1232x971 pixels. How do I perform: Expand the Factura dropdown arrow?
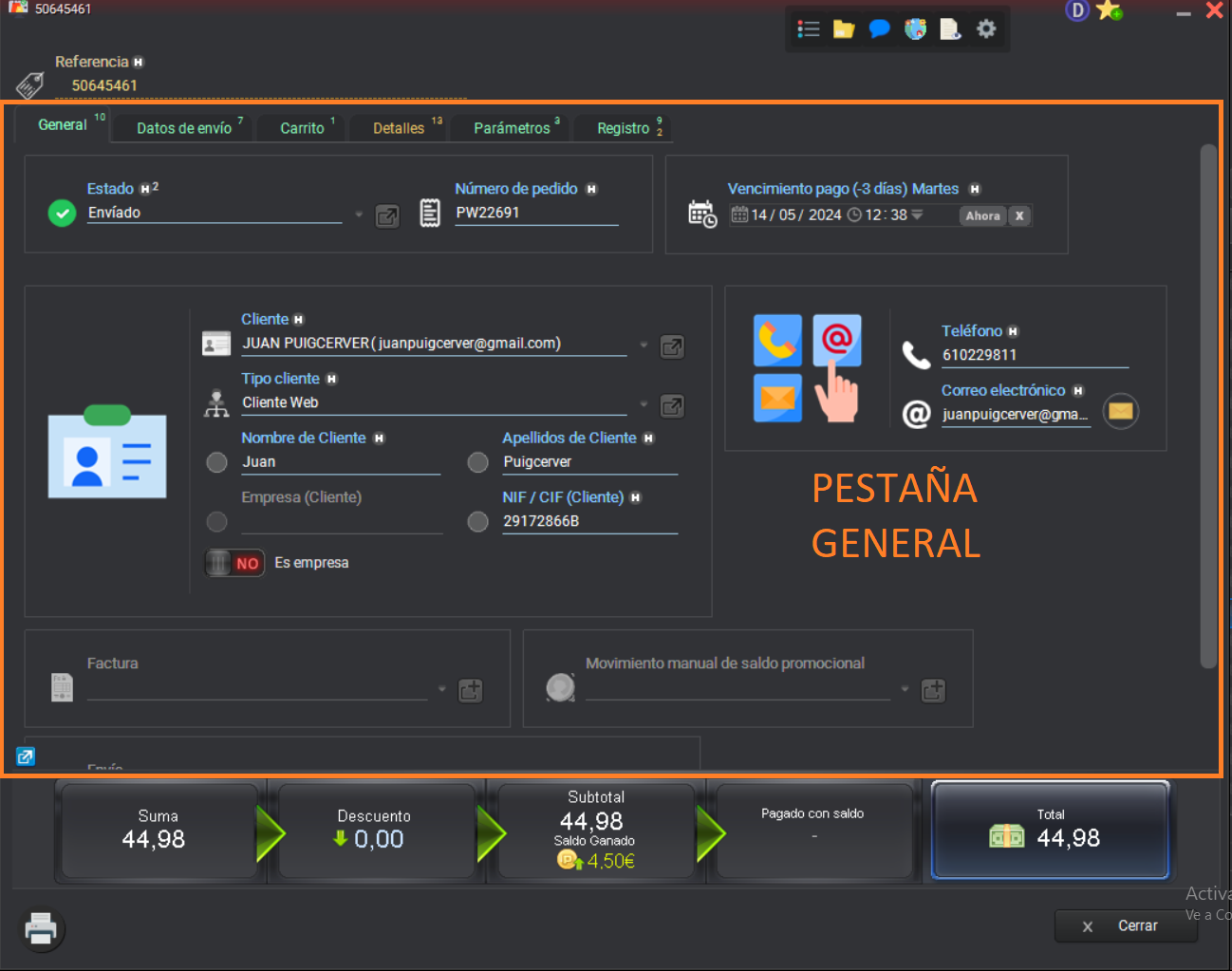click(441, 689)
